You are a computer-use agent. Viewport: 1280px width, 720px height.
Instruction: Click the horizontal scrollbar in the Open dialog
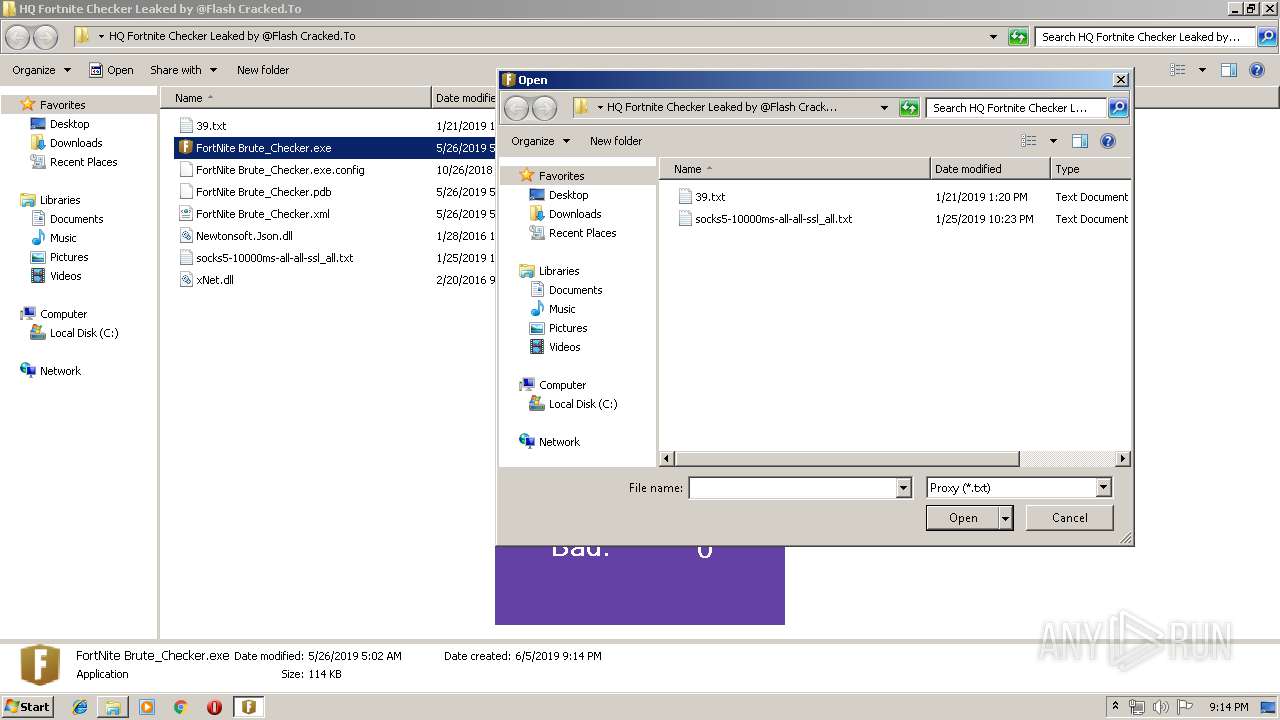[x=847, y=459]
